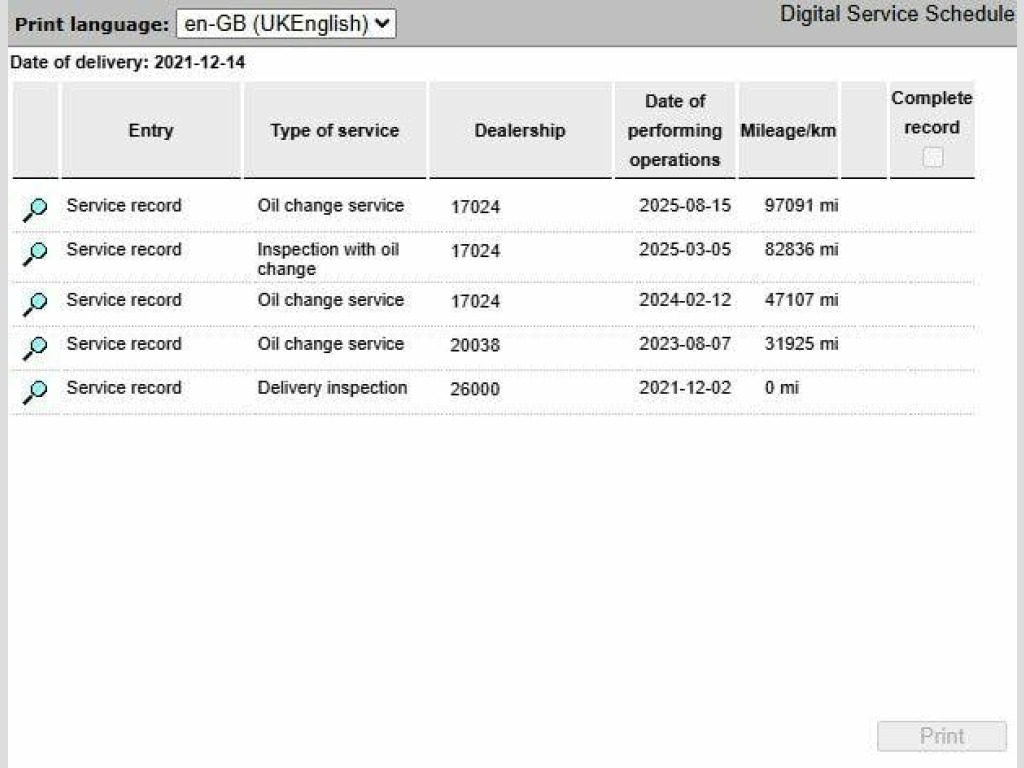Image resolution: width=1024 pixels, height=768 pixels.
Task: Click the dealership number 26000
Action: (475, 389)
